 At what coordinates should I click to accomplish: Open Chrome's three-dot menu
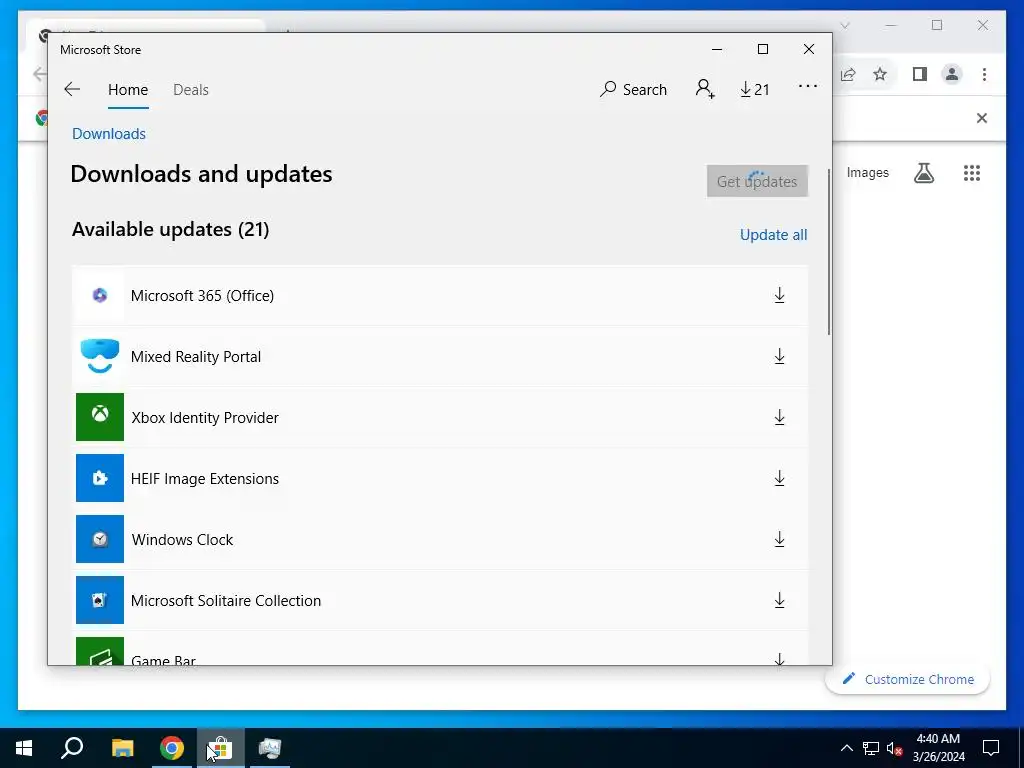click(984, 74)
